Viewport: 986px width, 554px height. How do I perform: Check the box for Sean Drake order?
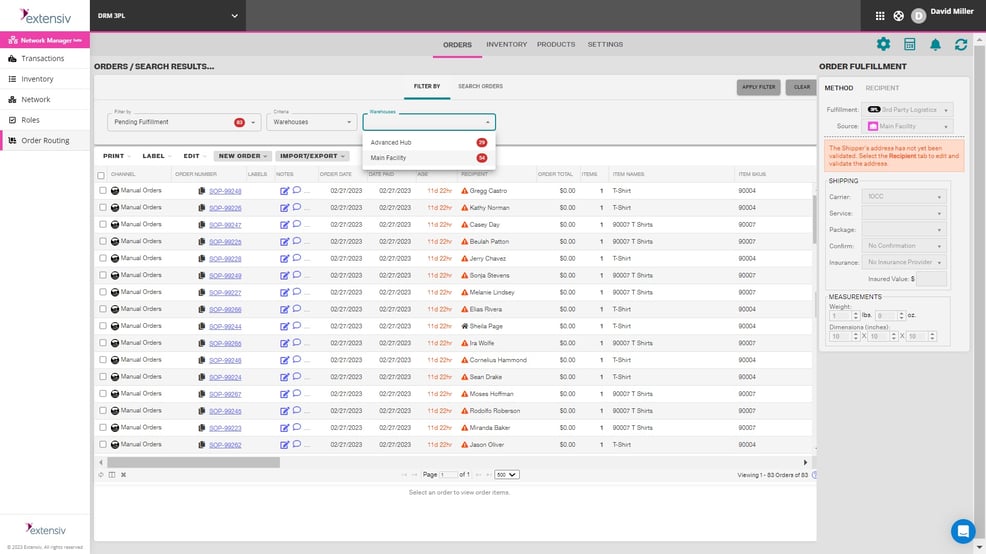102,377
